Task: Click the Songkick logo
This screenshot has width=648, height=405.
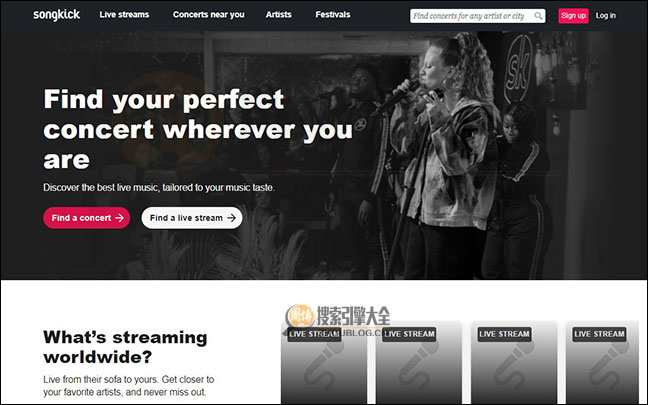Action: [x=57, y=15]
